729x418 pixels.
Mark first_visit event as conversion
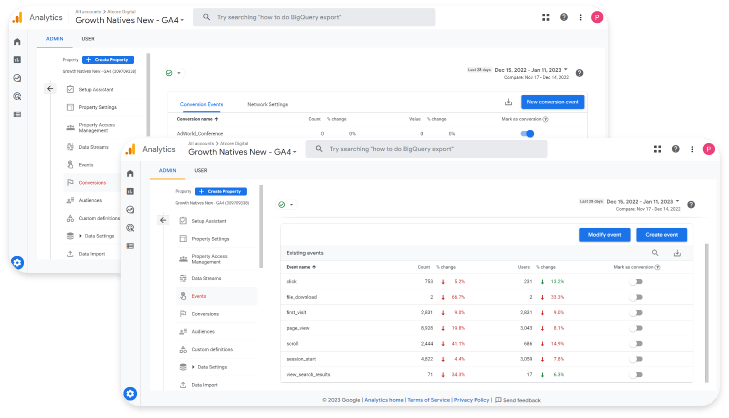[636, 312]
